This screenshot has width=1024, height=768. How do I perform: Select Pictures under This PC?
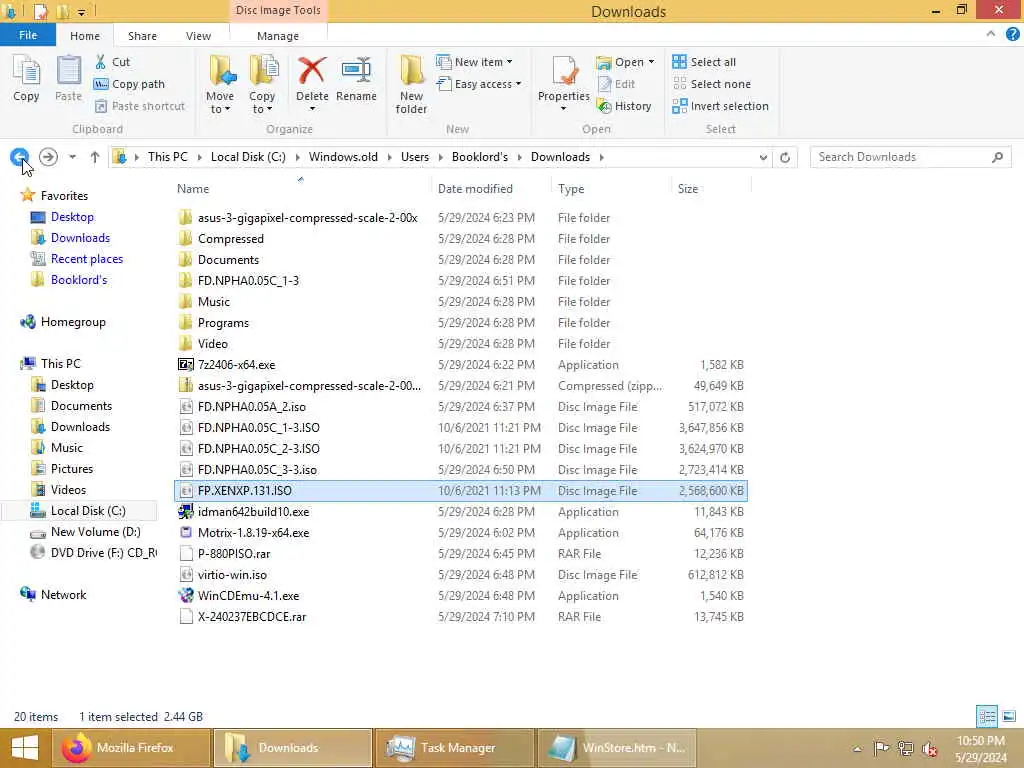(72, 469)
